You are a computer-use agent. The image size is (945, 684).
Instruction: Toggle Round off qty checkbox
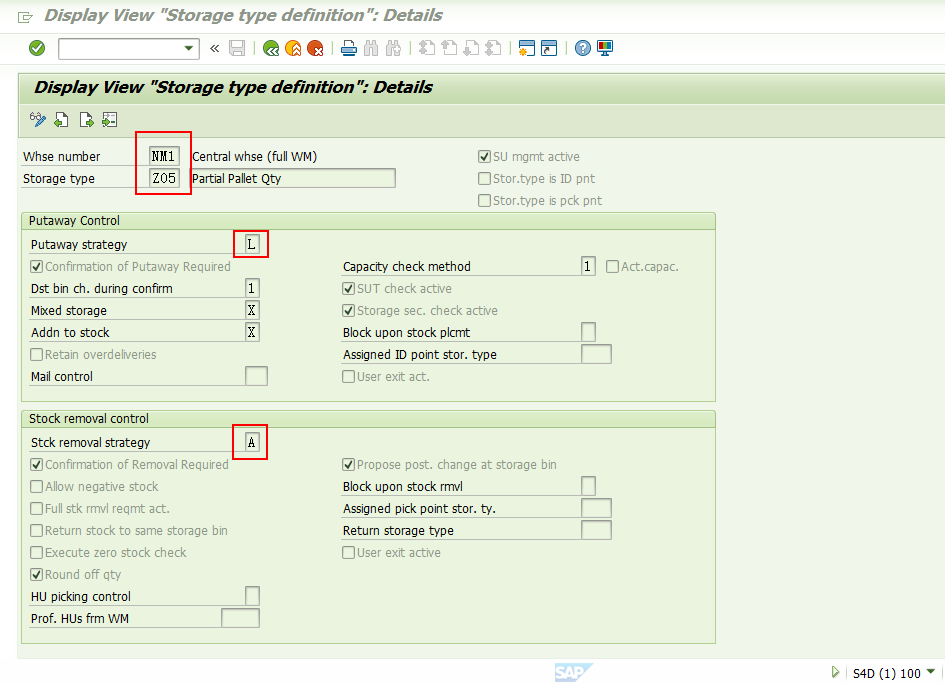[37, 574]
